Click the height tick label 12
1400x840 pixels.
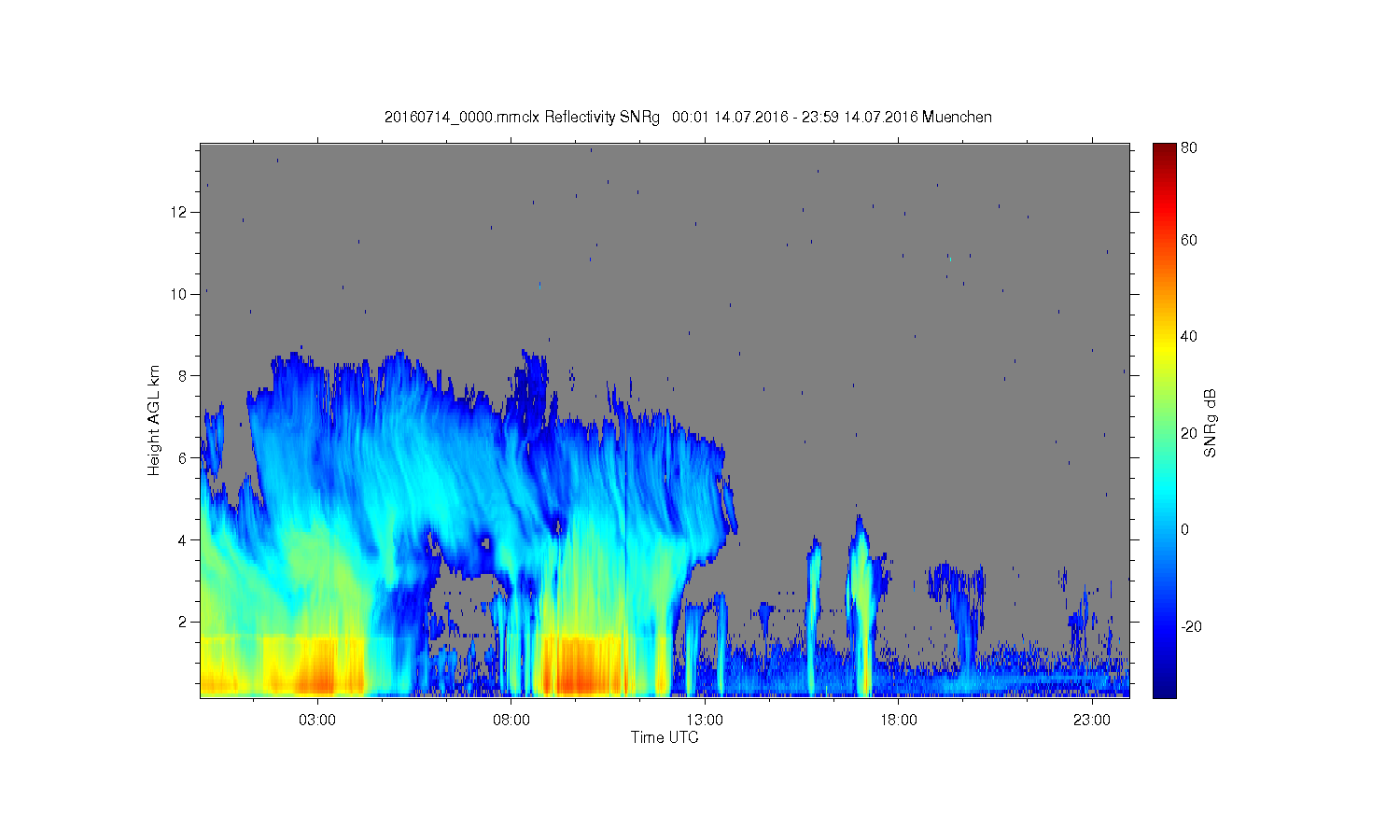pyautogui.click(x=178, y=212)
